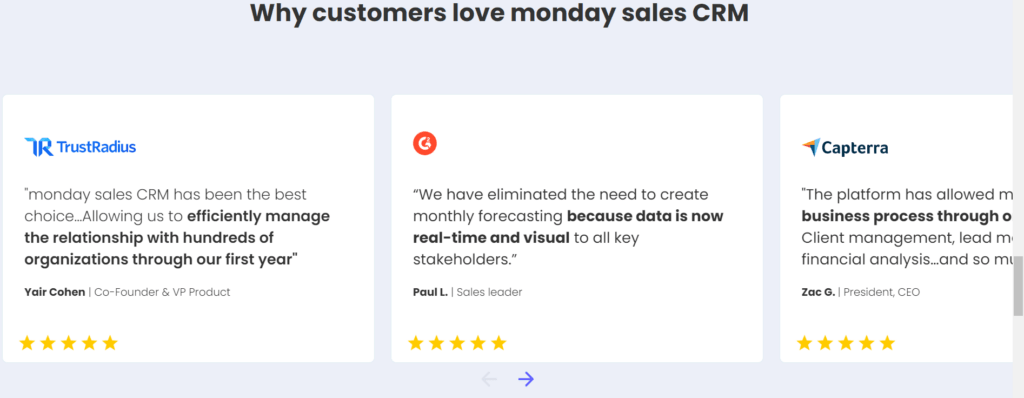
Task: Click the grayed-out previous arrow
Action: [489, 379]
